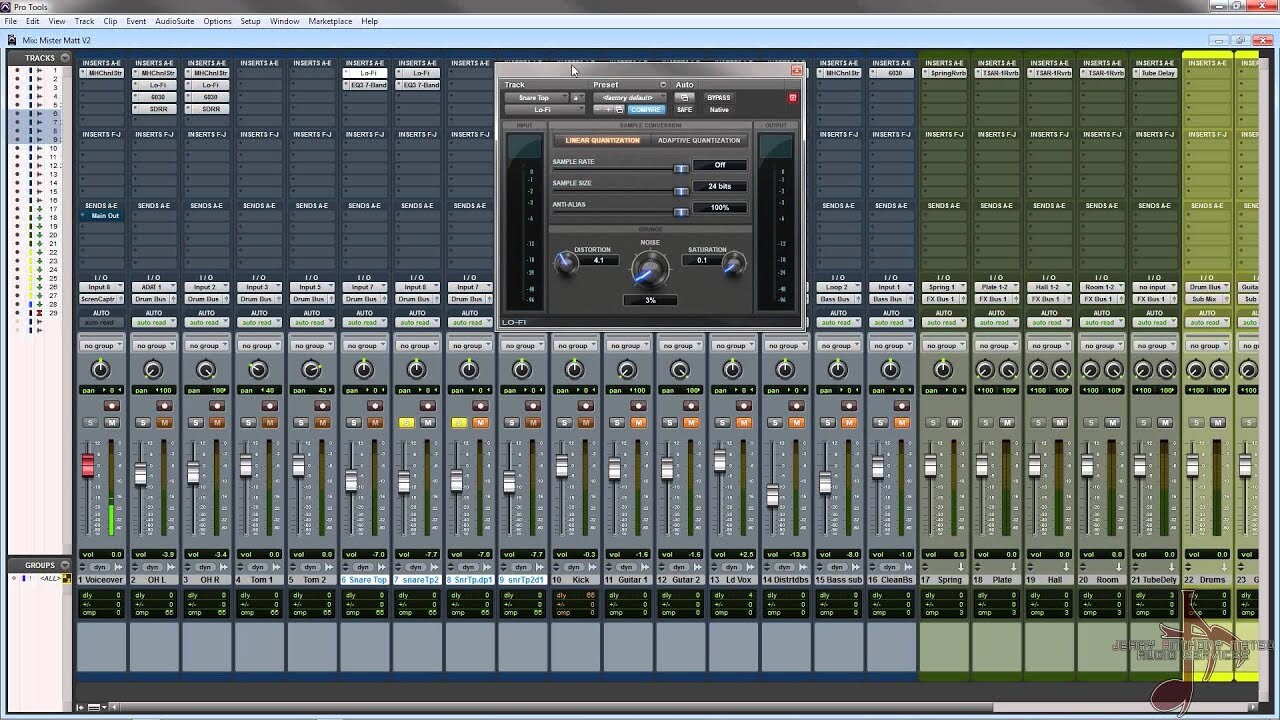Click the Sample Rate slider handle

pos(681,169)
